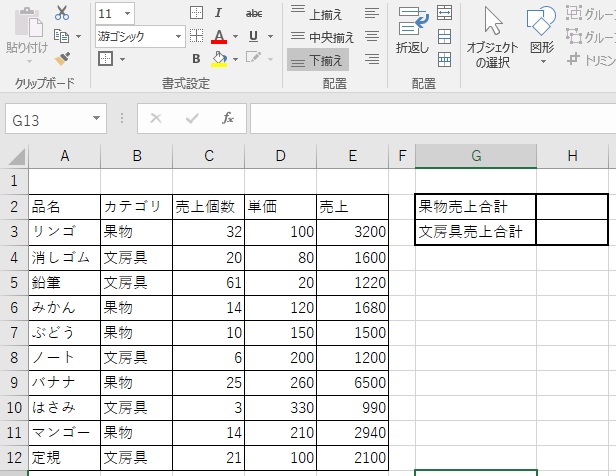Select 上揃え top alignment
Screen dimensions: 616x476
click(317, 14)
